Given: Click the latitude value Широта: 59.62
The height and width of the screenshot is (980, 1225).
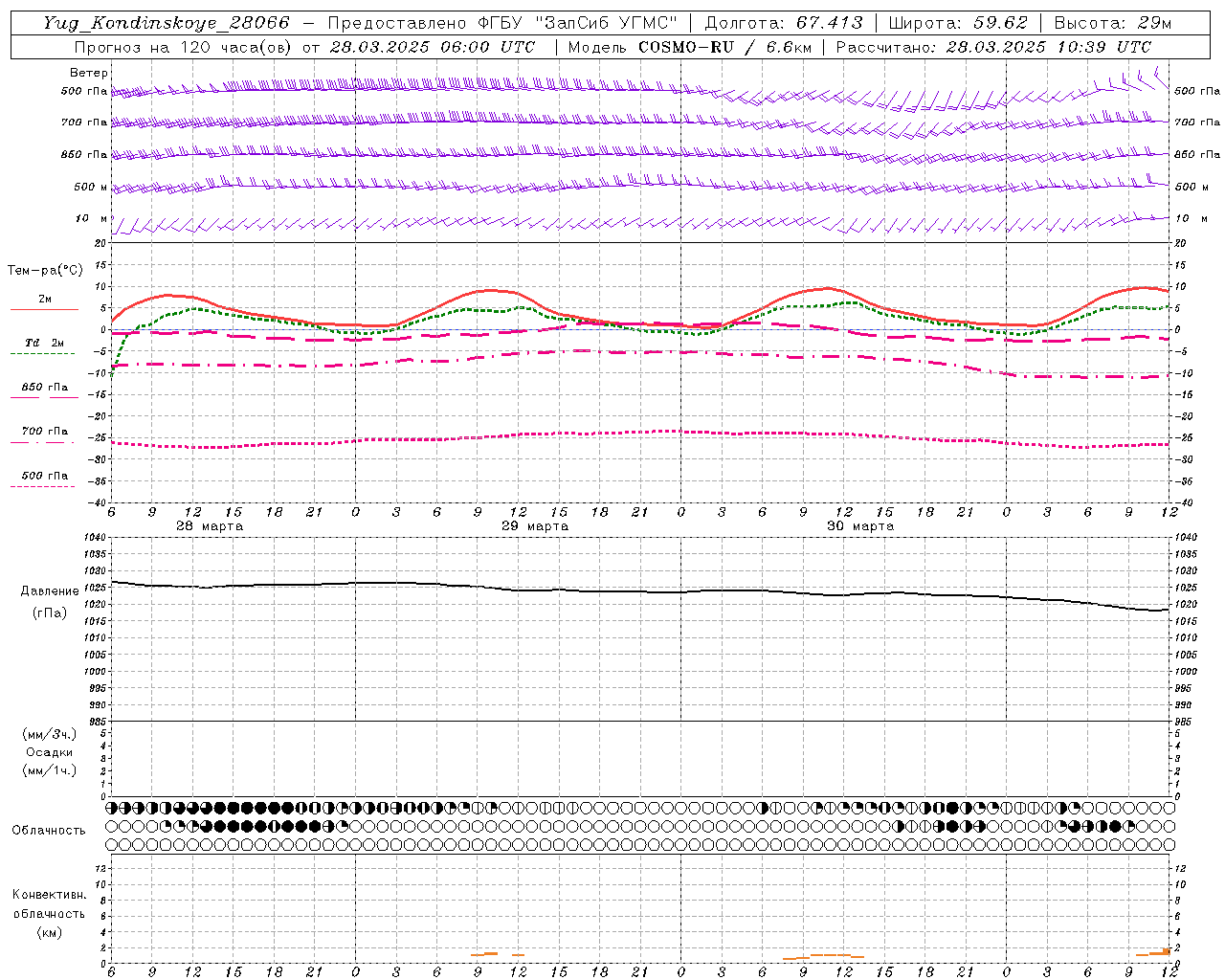Looking at the screenshot, I should [x=958, y=23].
